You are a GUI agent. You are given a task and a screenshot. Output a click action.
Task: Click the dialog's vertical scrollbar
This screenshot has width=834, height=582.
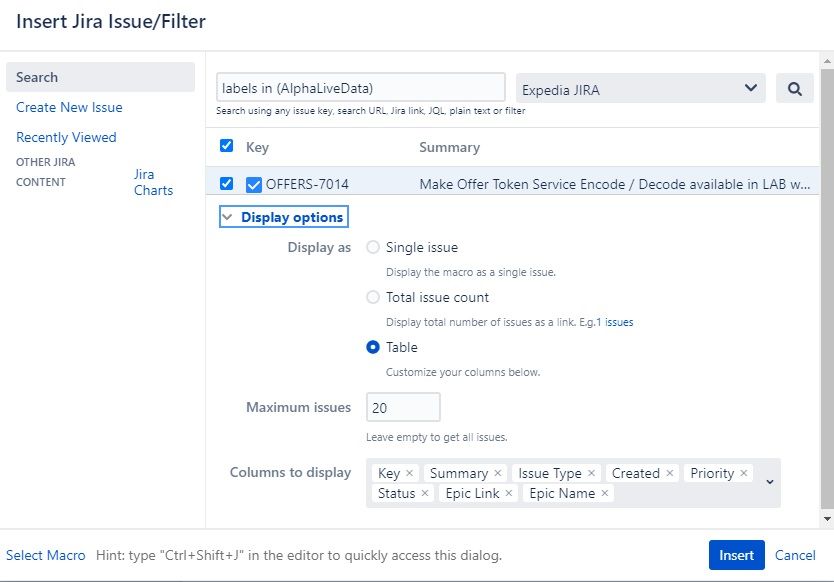pos(827,287)
